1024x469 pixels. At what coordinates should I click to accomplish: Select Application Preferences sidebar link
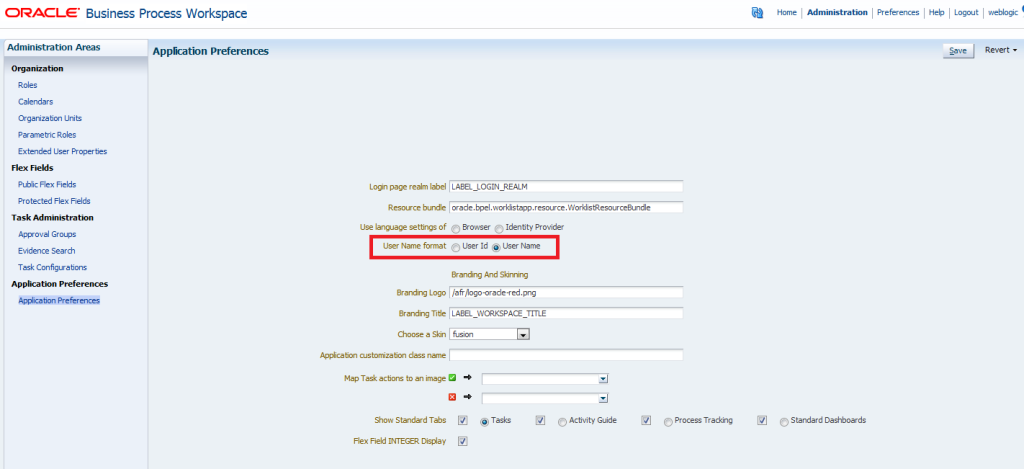click(59, 300)
